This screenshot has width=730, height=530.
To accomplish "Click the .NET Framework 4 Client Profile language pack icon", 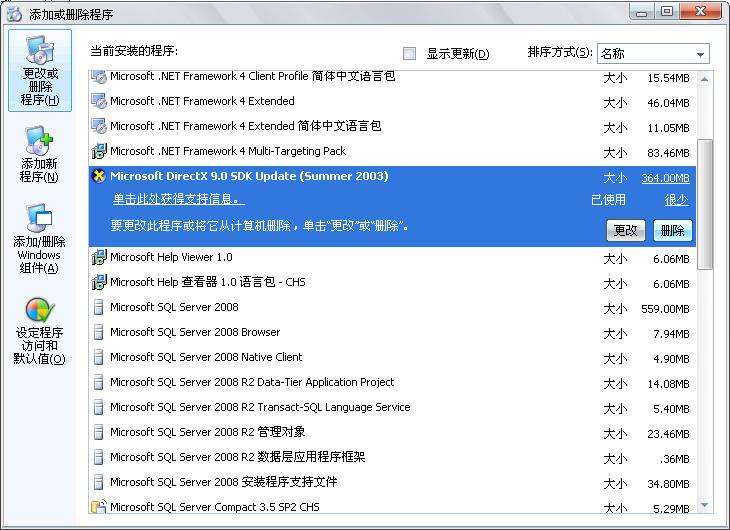I will [99, 76].
